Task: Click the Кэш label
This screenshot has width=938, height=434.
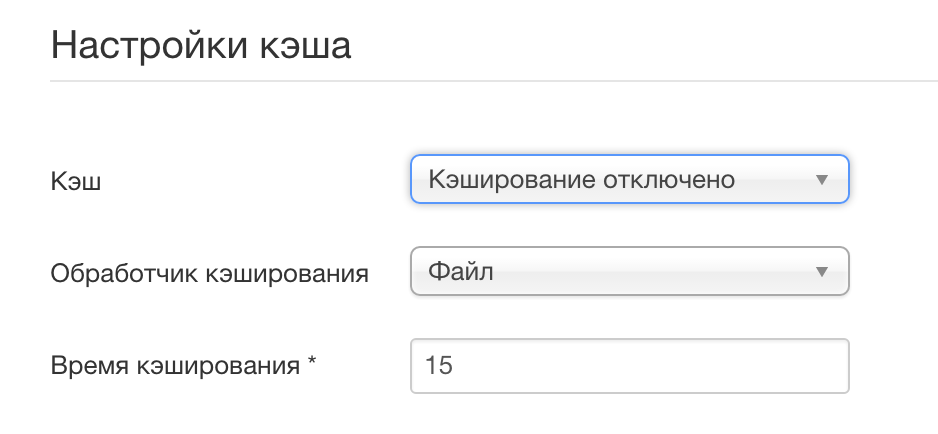Action: coord(76,181)
